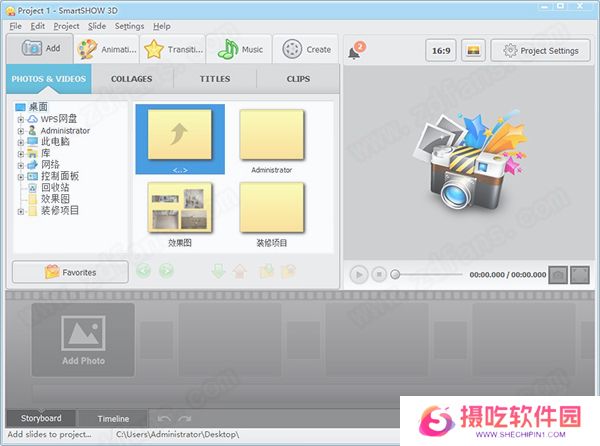Select the parent folder <..> thumbnail

pos(180,139)
